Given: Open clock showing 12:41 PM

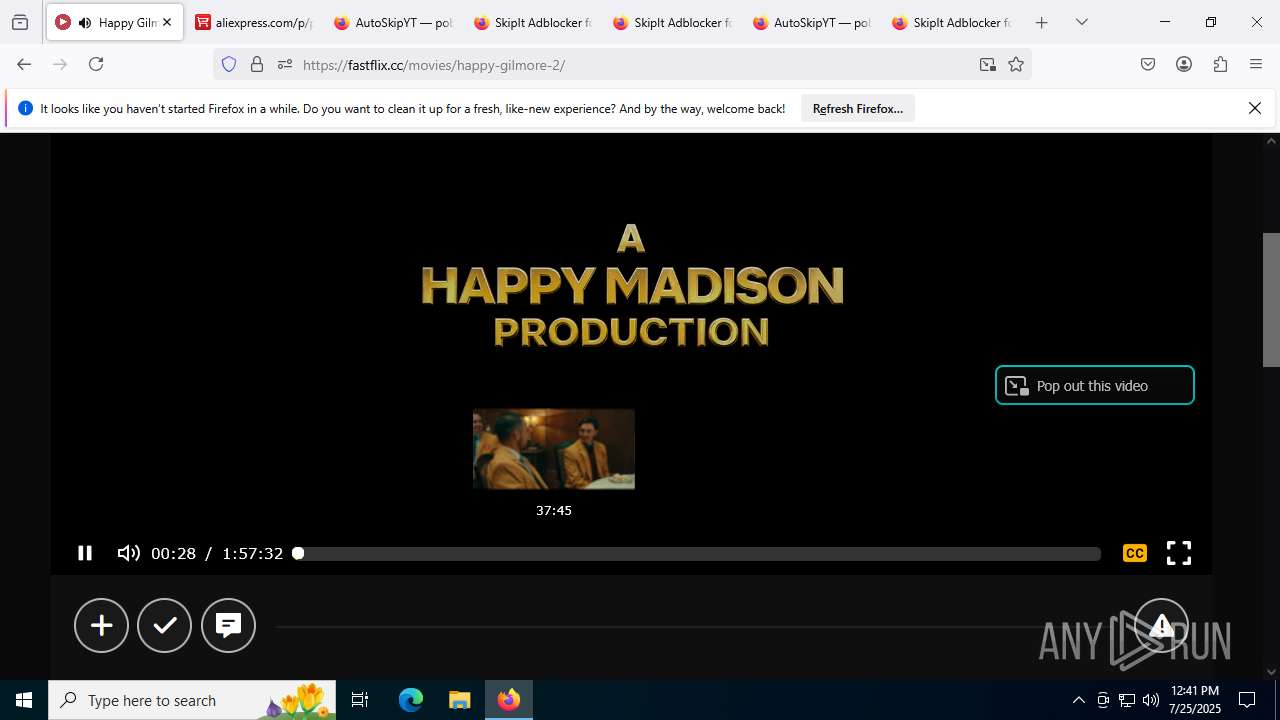Looking at the screenshot, I should tap(1195, 700).
